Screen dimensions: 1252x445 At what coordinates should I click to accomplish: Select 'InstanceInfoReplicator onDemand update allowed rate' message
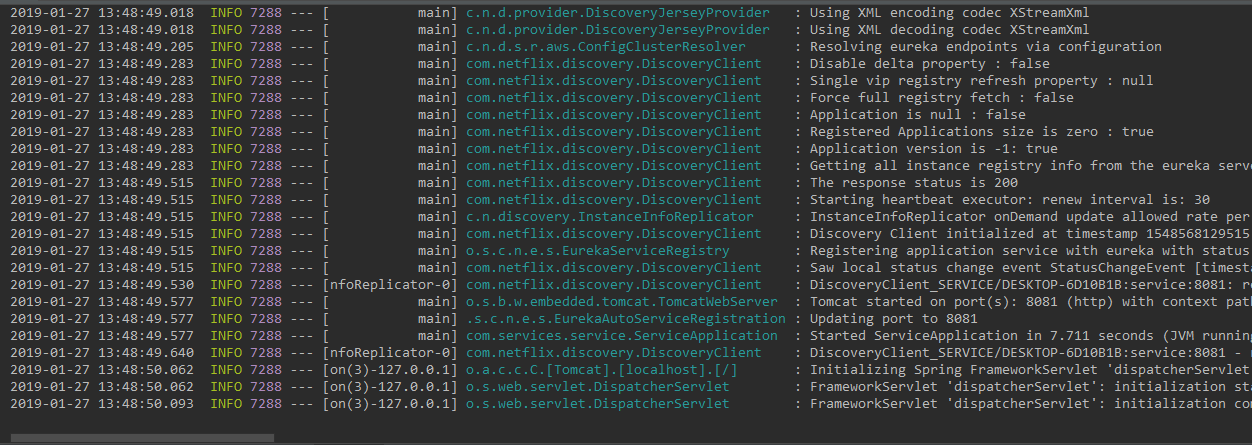[1030, 217]
